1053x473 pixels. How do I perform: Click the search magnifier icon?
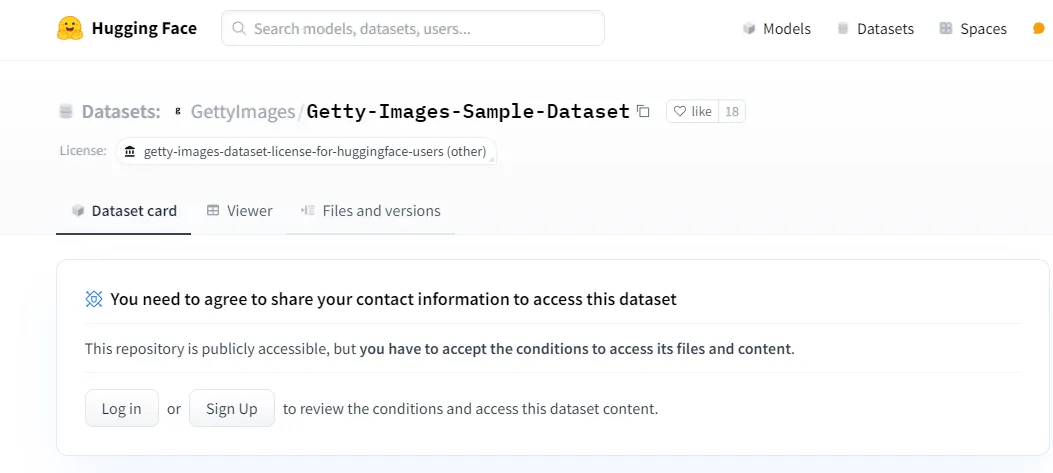click(x=239, y=29)
